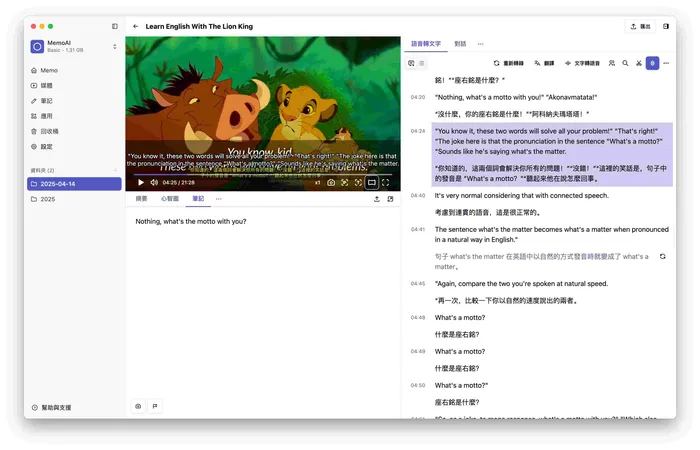Take a video snapshot with camera icon
700x450 pixels.
(331, 183)
